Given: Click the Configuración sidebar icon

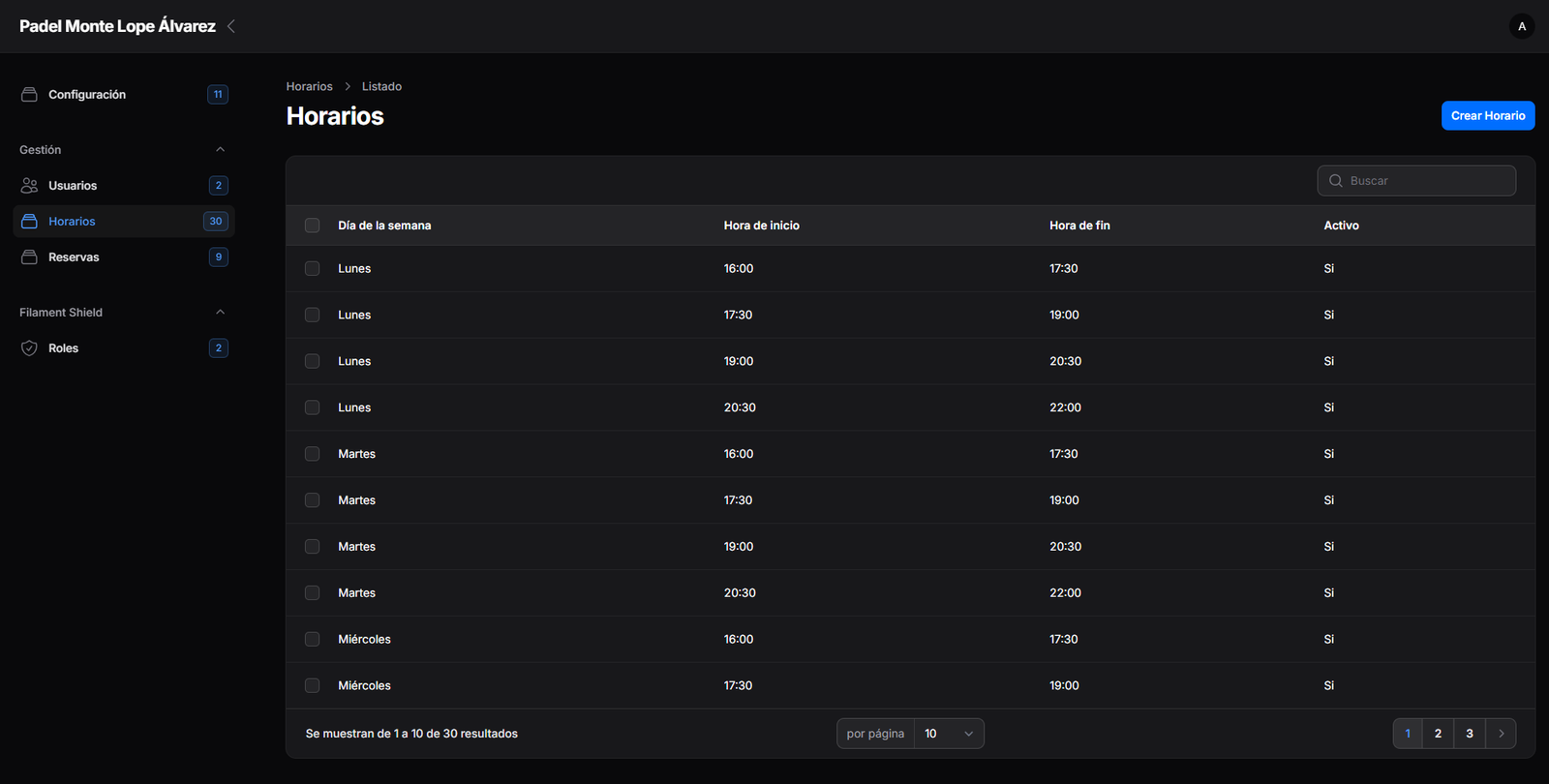Looking at the screenshot, I should point(29,95).
